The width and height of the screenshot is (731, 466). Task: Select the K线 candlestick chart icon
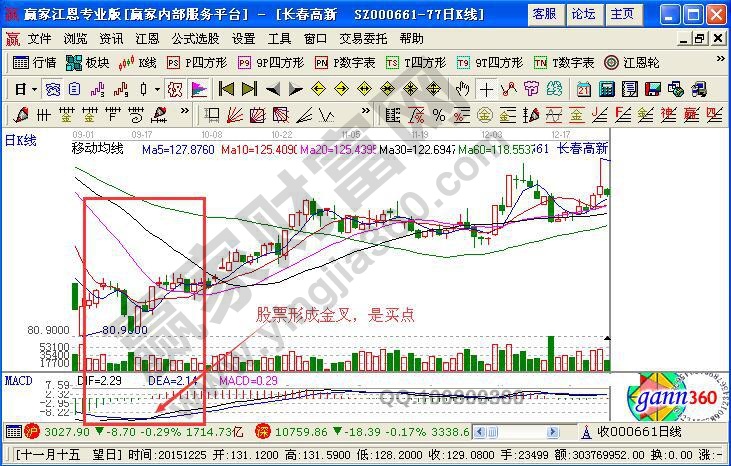tap(138, 62)
